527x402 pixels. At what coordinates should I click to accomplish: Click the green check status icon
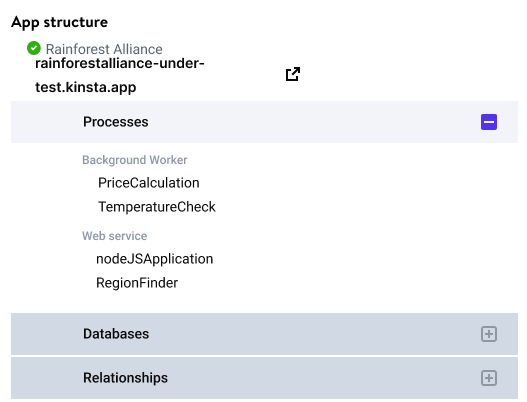[x=34, y=48]
